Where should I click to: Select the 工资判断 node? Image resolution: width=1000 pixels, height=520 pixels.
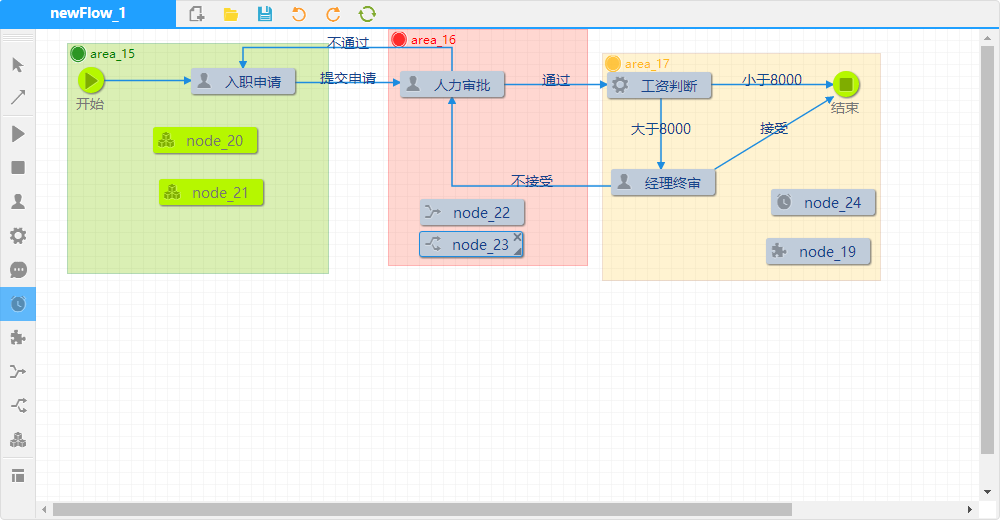tap(659, 85)
